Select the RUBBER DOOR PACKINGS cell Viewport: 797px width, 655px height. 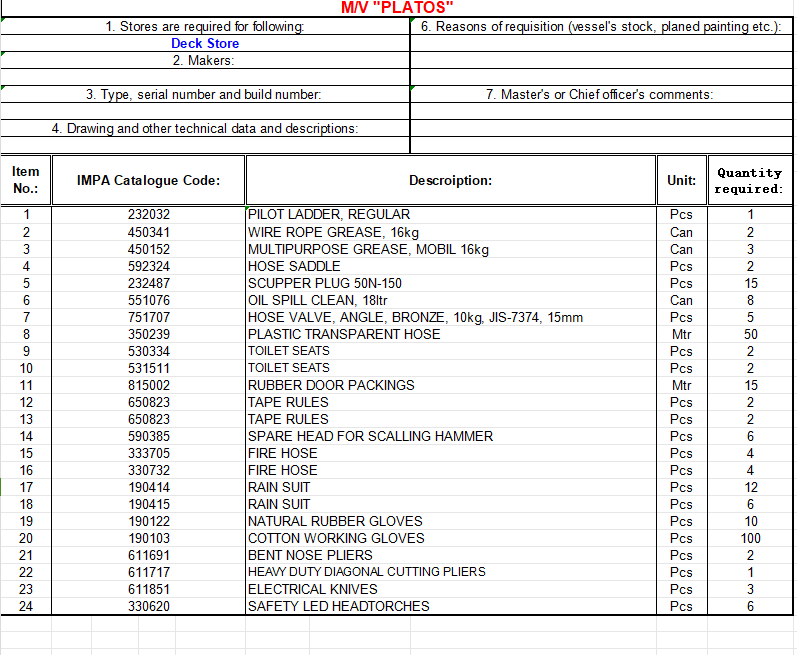pyautogui.click(x=331, y=385)
